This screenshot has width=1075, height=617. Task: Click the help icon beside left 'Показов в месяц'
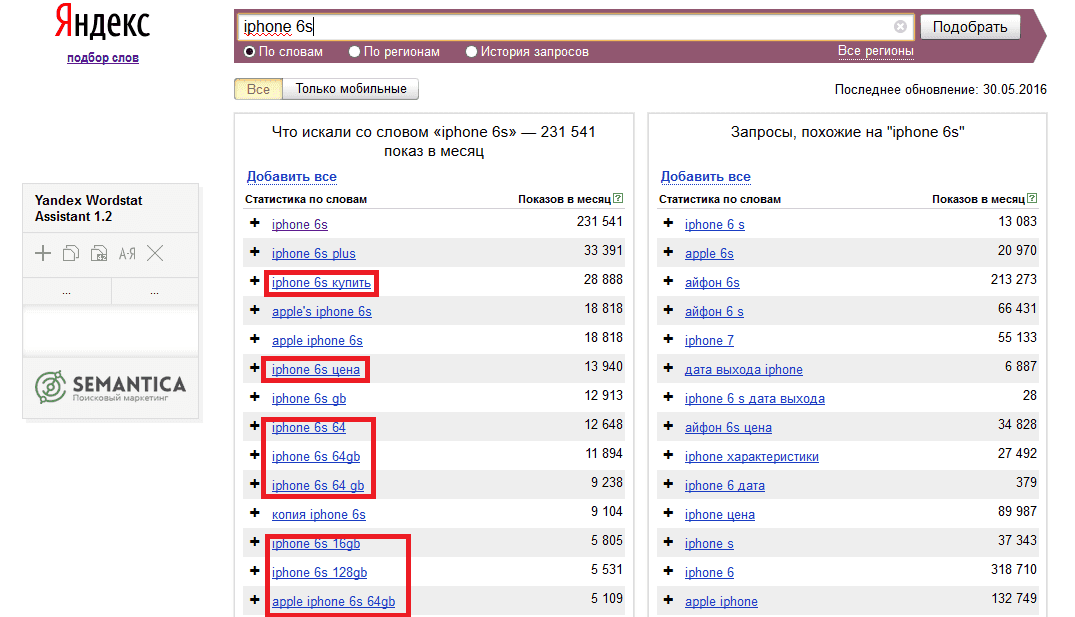pos(618,198)
